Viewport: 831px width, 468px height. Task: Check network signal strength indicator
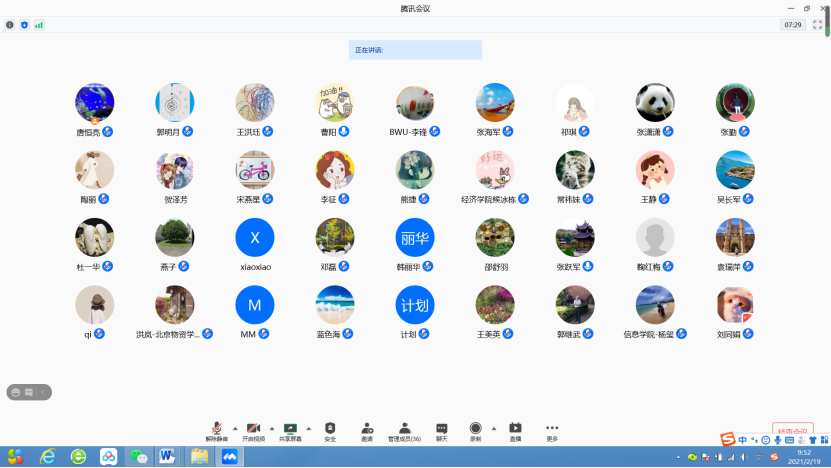tap(39, 24)
